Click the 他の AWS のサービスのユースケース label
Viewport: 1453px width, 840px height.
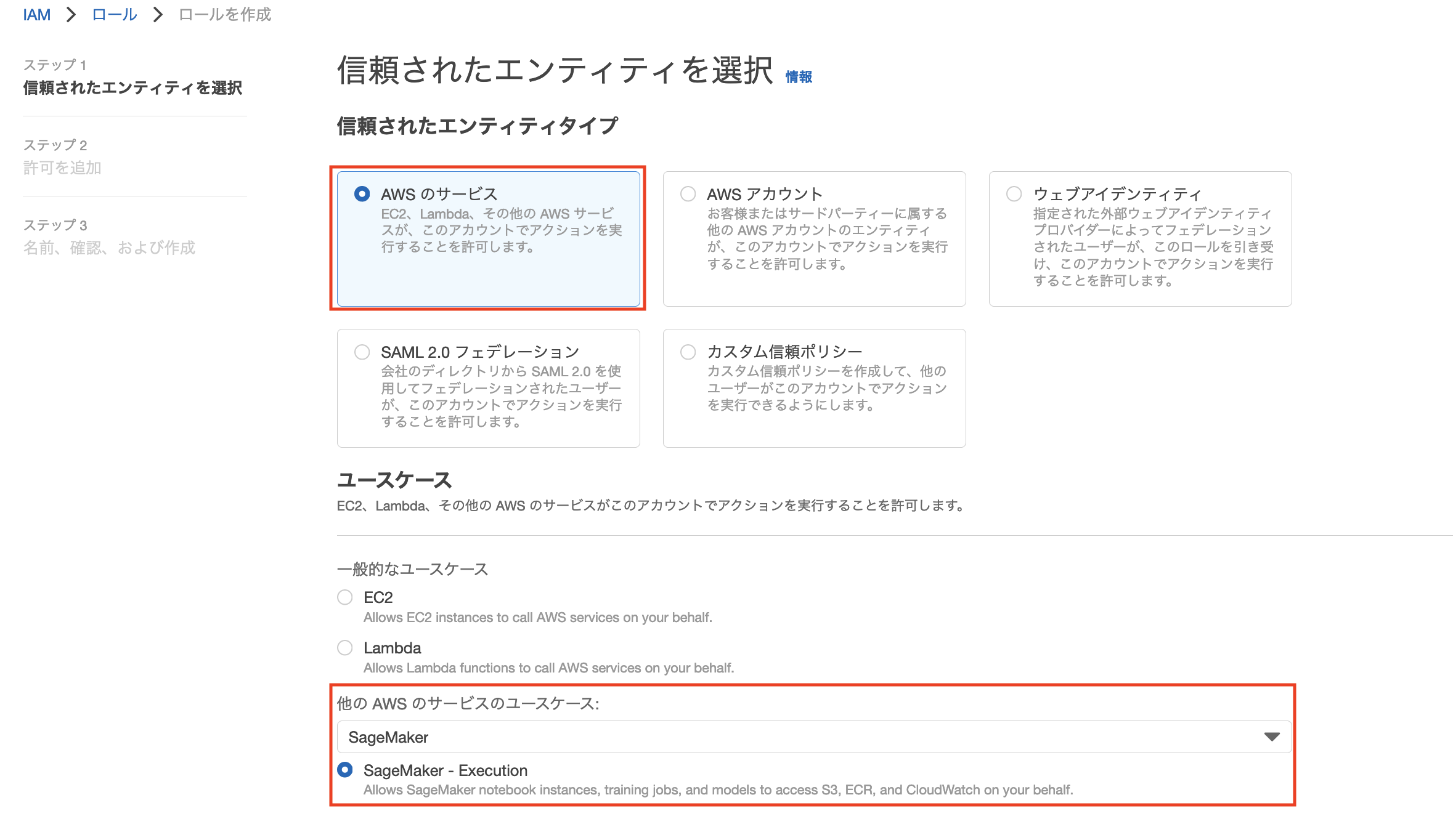coord(468,703)
